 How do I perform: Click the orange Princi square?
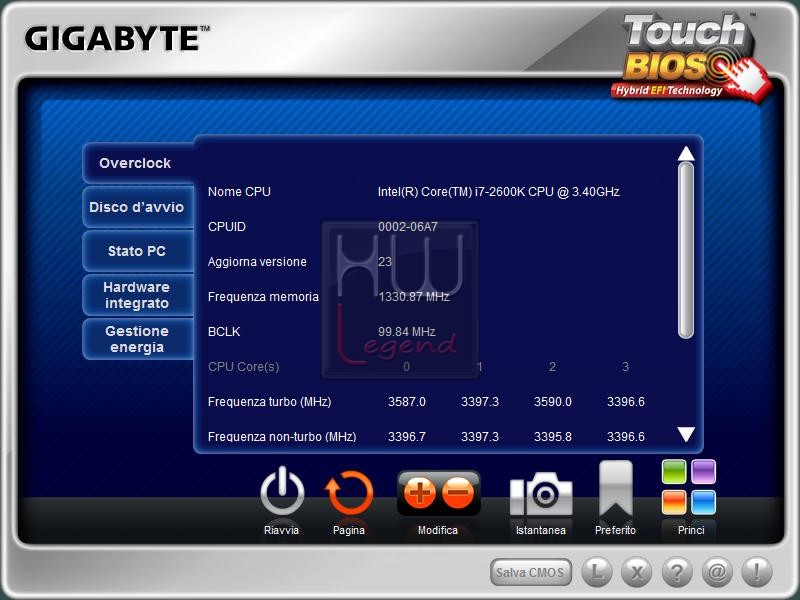tap(674, 502)
